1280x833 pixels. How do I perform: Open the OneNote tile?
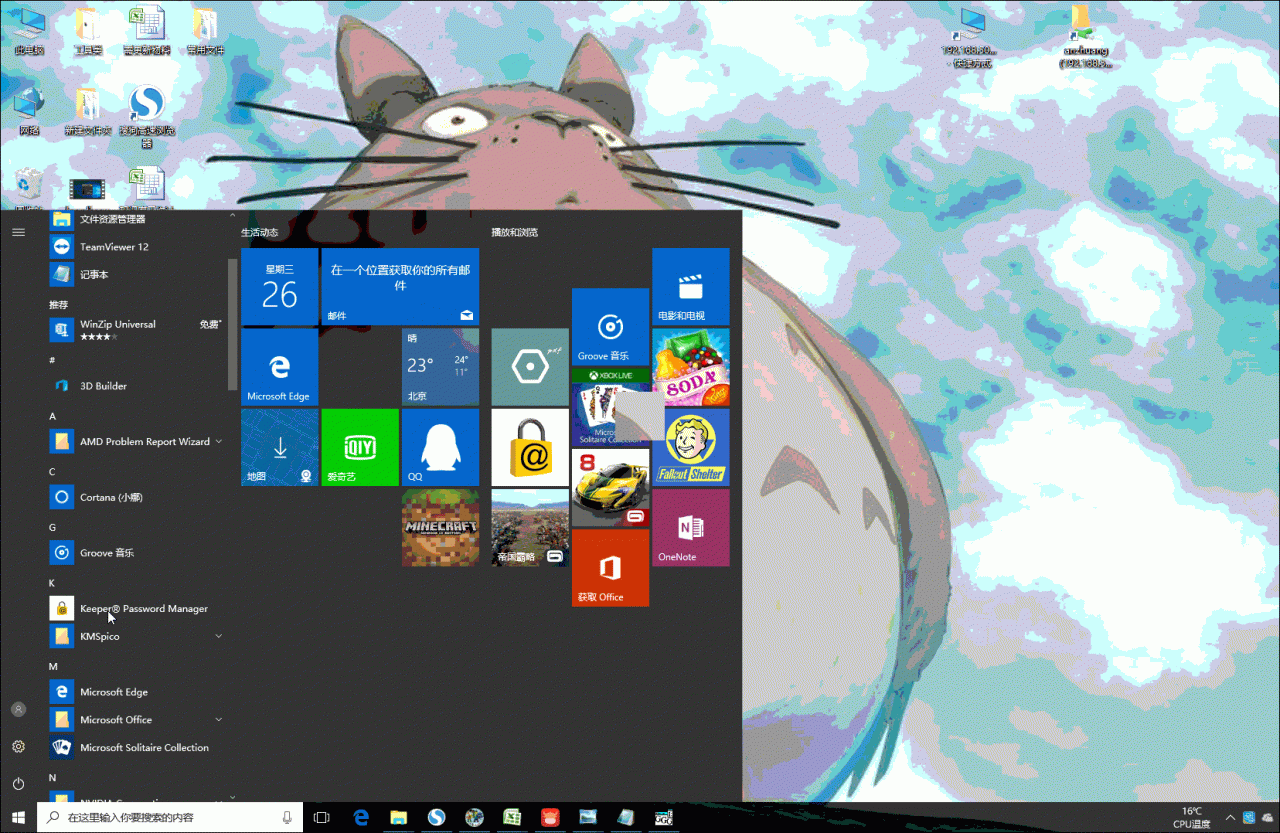pos(691,527)
